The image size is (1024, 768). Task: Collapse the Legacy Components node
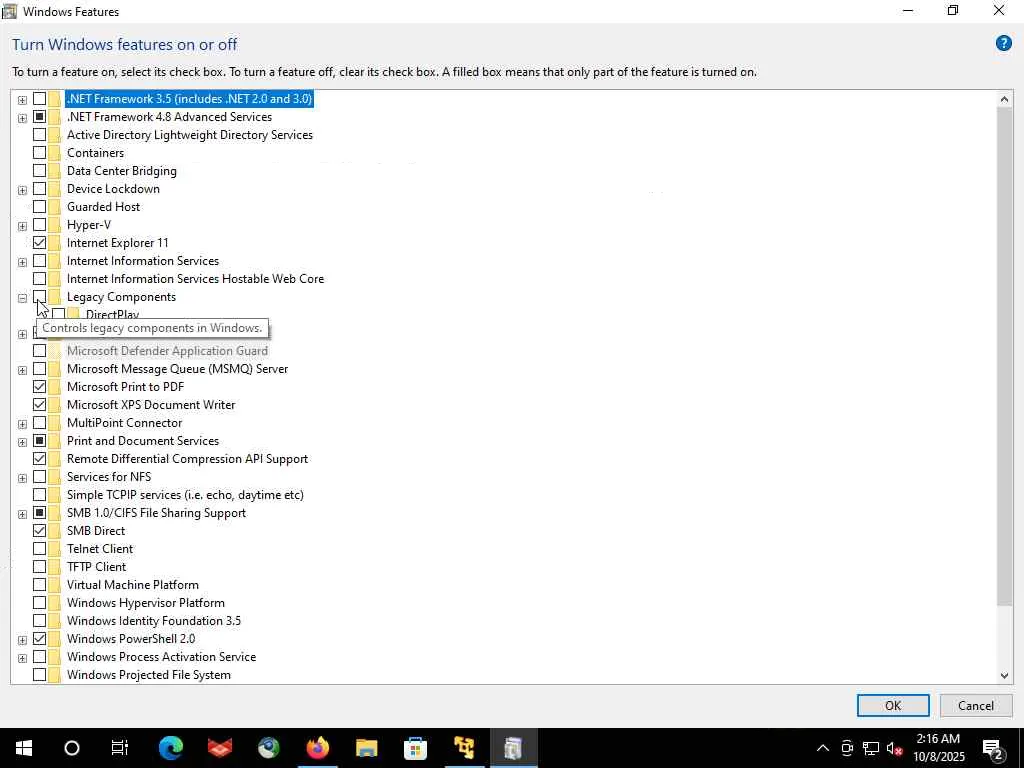point(22,298)
